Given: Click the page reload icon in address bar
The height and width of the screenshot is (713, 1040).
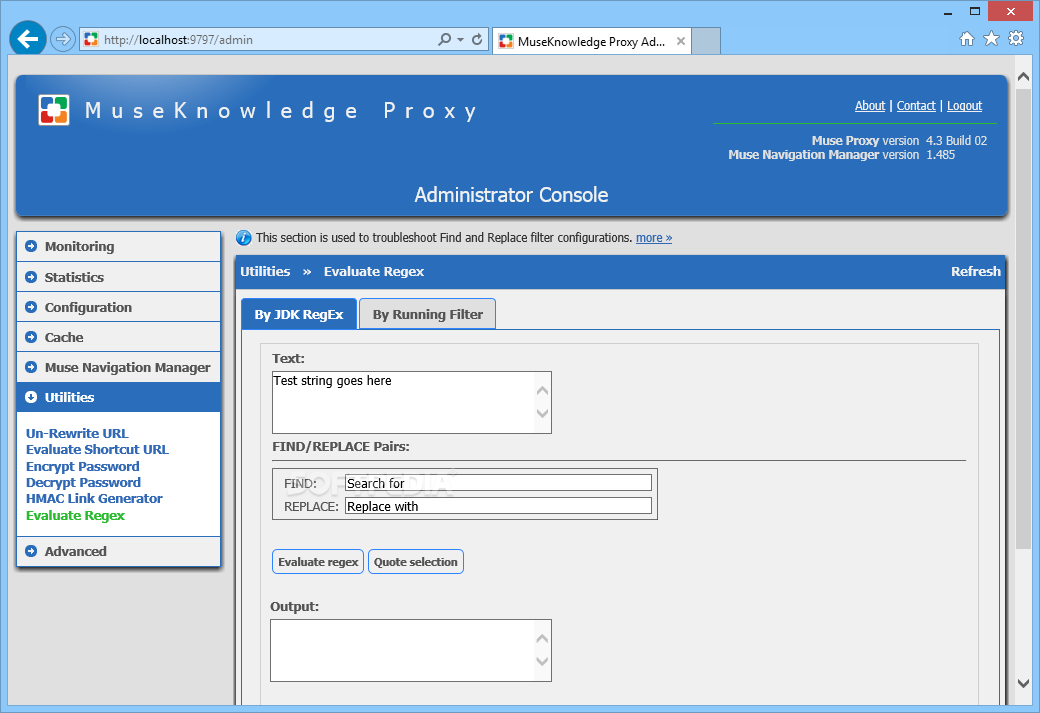Looking at the screenshot, I should 477,40.
